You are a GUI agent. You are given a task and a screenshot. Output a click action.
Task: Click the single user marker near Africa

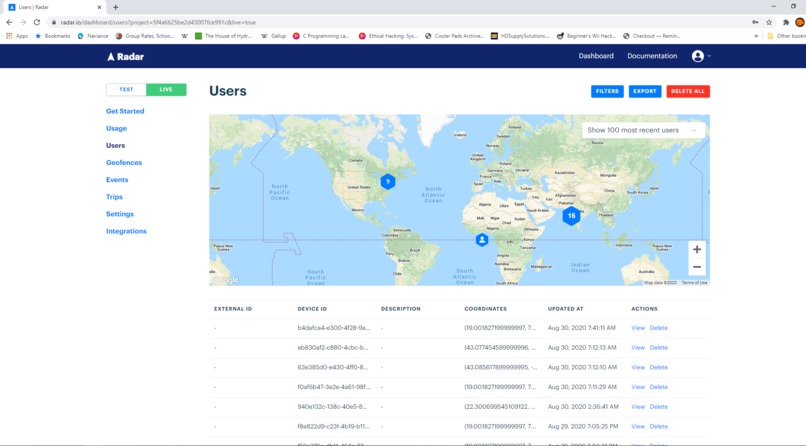482,240
